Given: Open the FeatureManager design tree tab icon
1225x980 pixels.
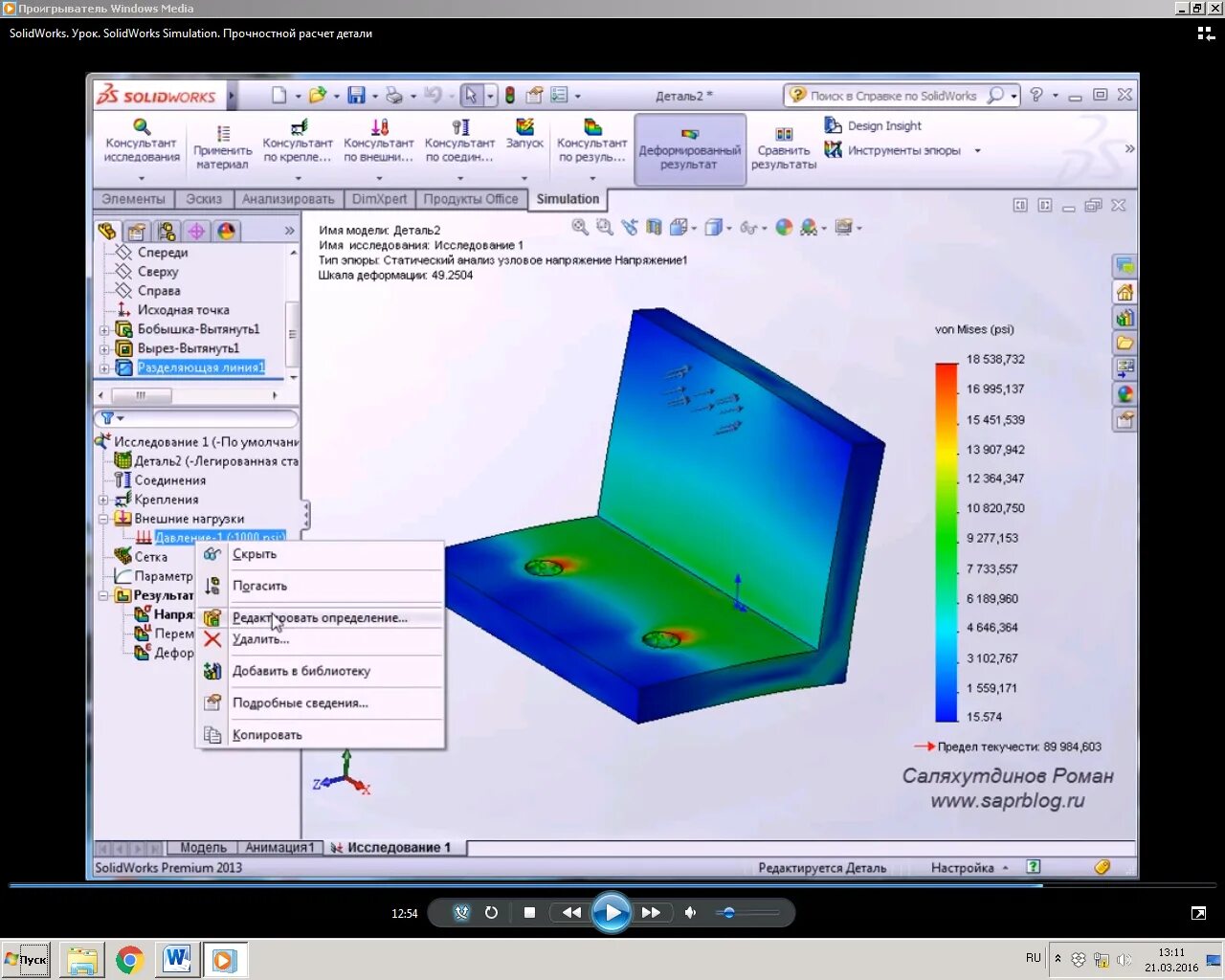Looking at the screenshot, I should [107, 232].
